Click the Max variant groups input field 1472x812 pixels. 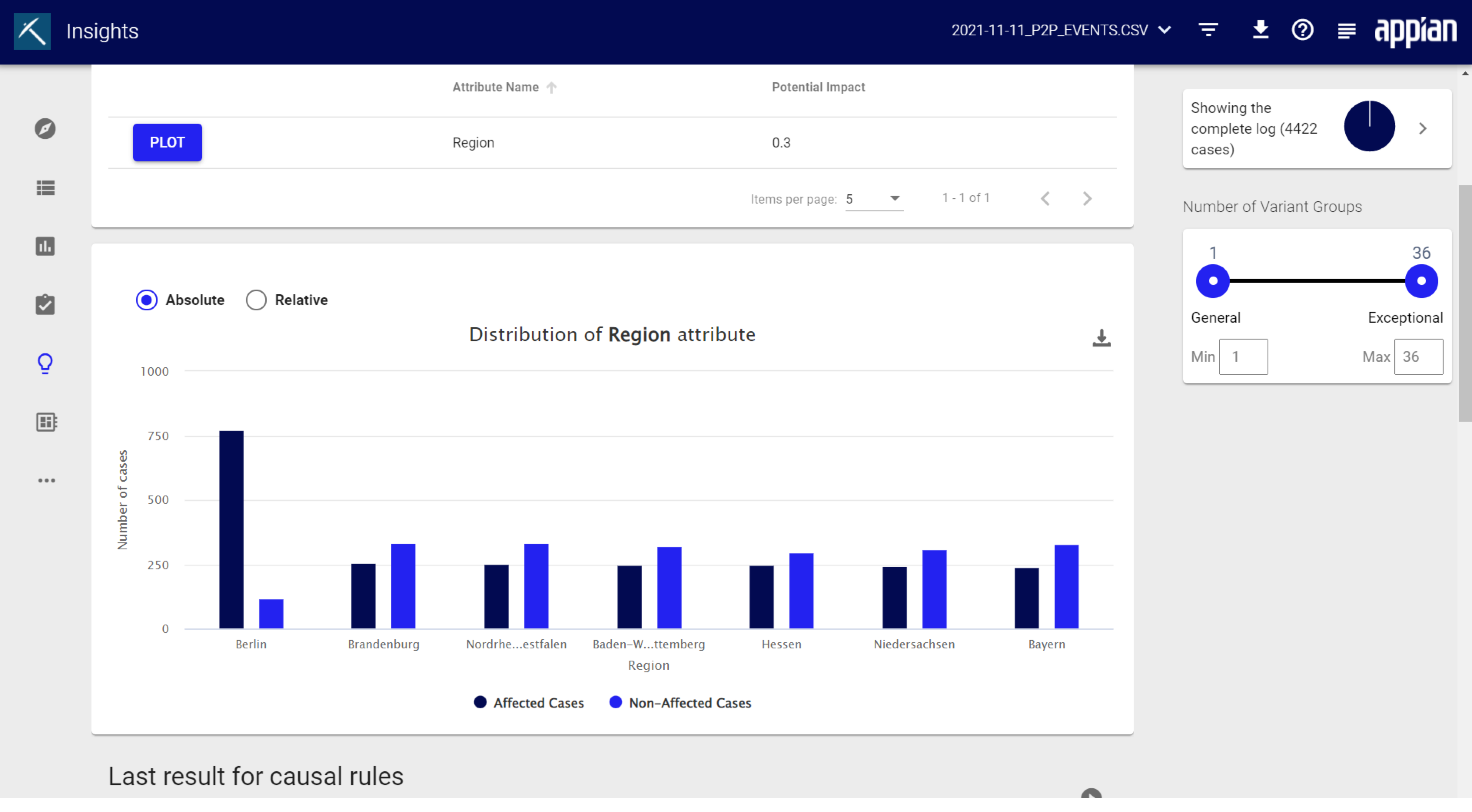tap(1418, 357)
